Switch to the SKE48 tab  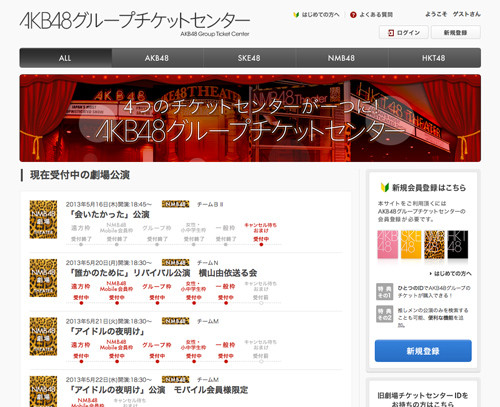click(249, 58)
